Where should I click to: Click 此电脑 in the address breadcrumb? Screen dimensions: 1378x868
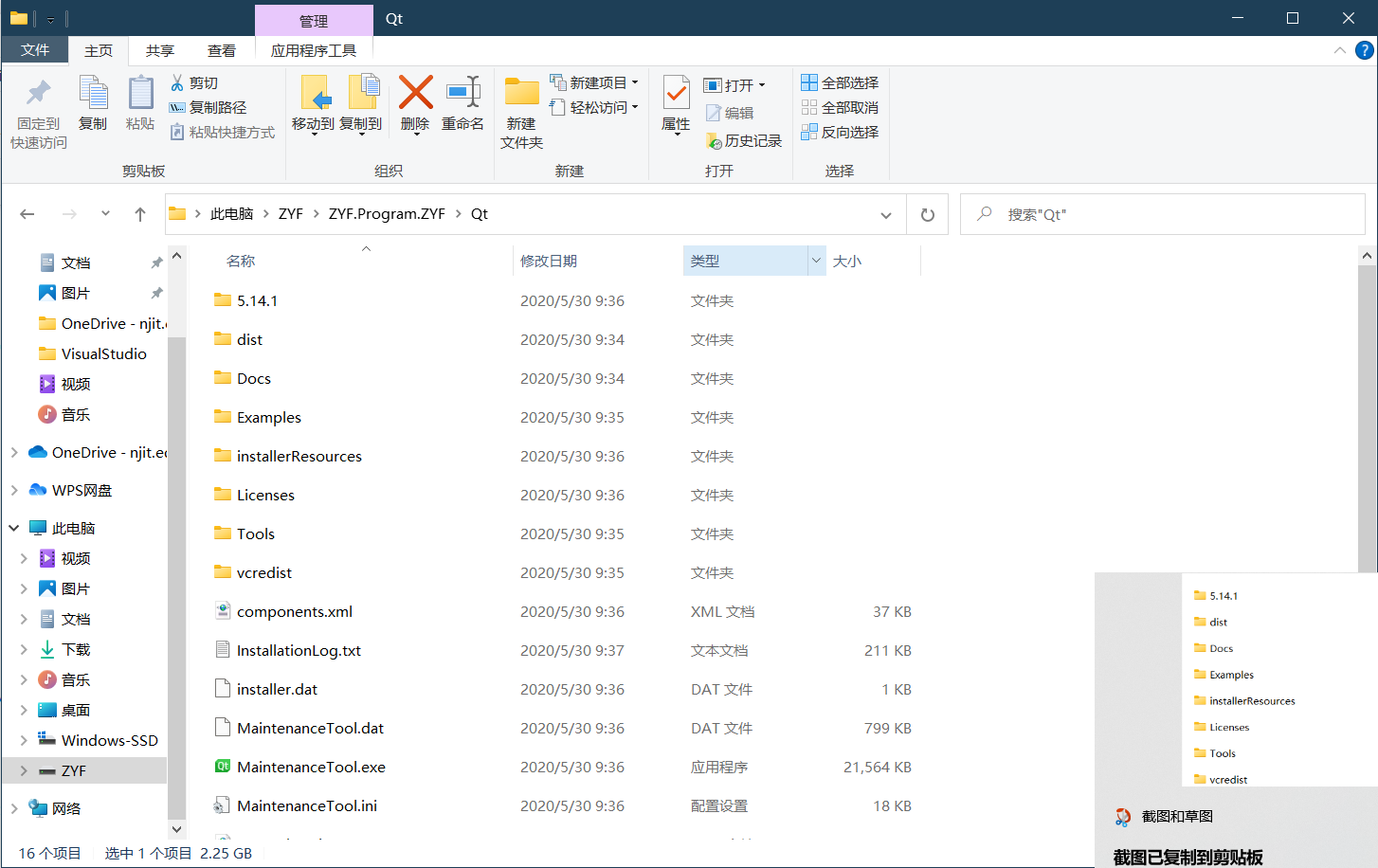click(x=232, y=214)
